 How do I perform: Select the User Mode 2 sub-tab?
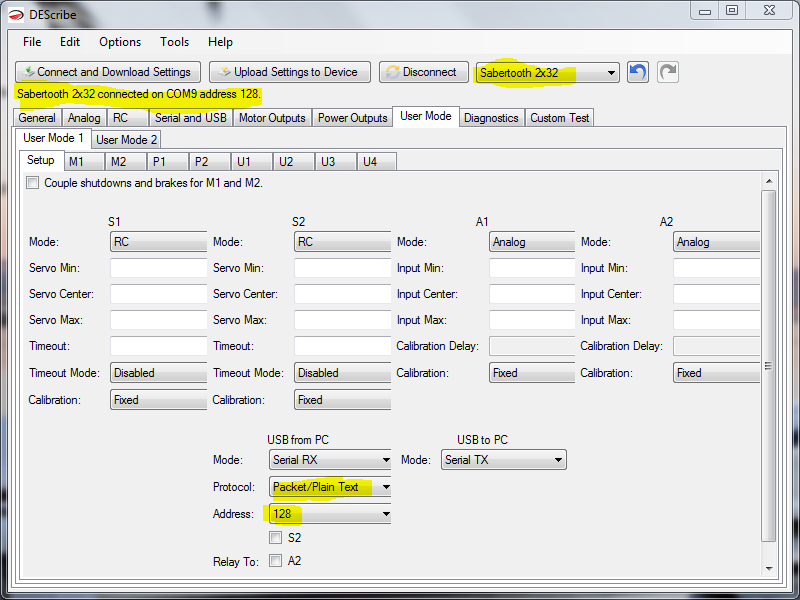127,140
